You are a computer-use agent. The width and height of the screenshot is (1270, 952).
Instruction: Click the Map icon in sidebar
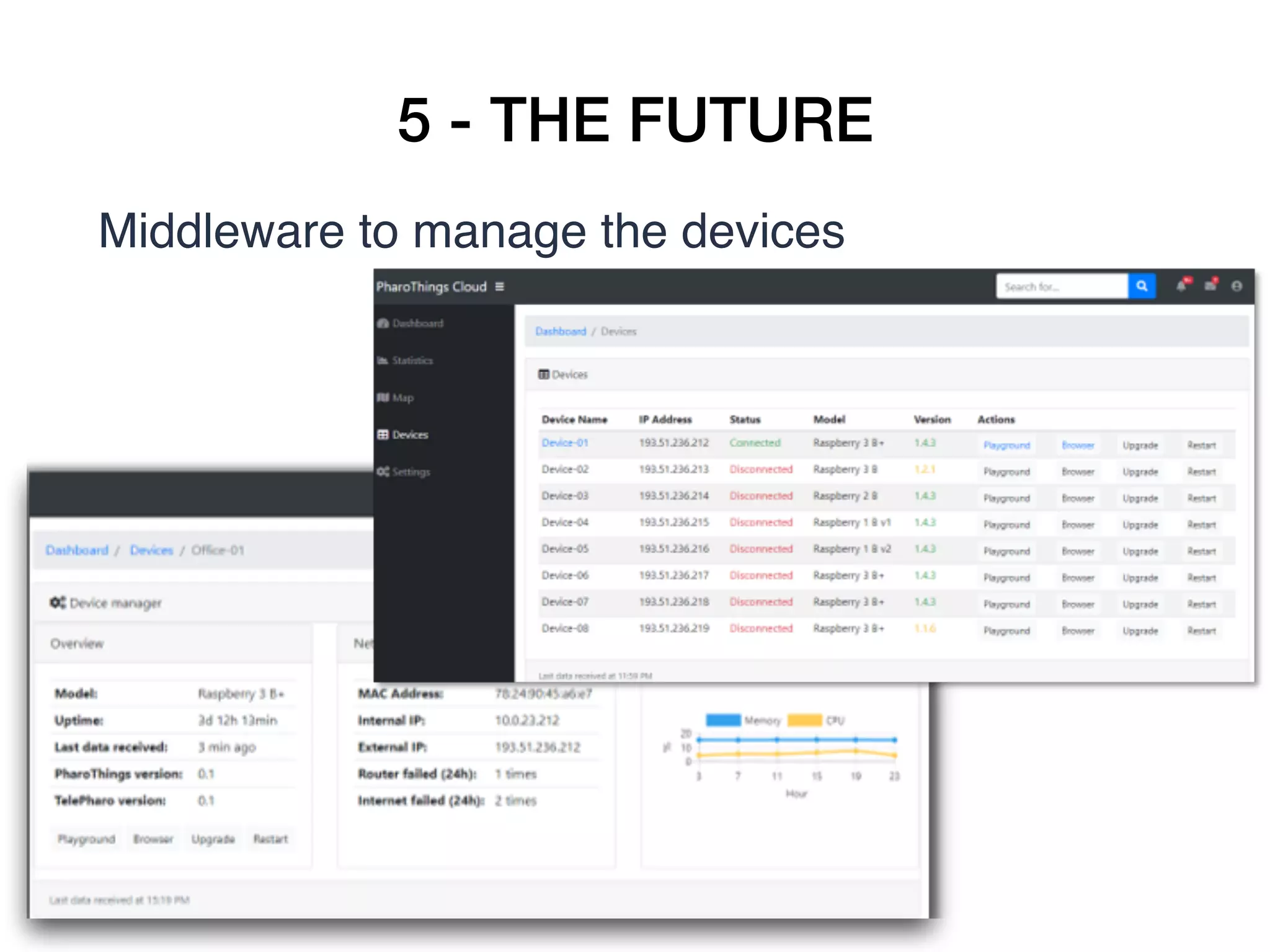click(x=383, y=397)
